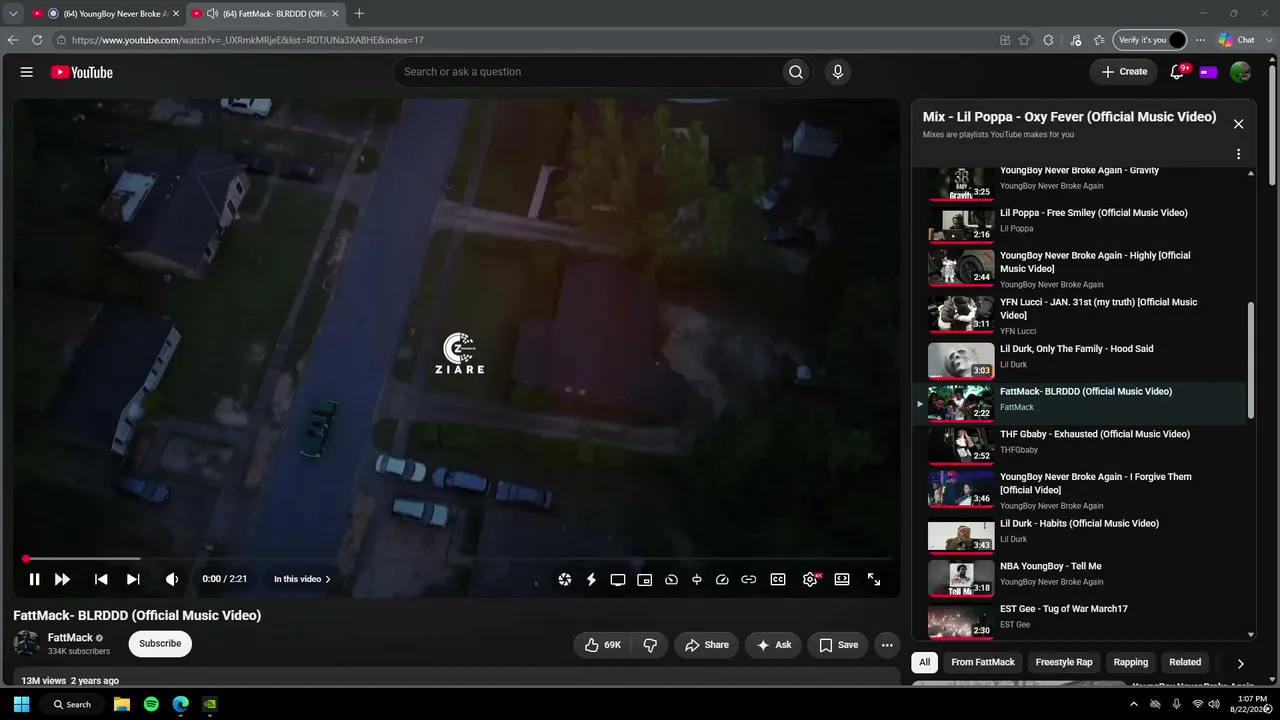Share the video
This screenshot has height=720, width=1280.
pos(706,645)
